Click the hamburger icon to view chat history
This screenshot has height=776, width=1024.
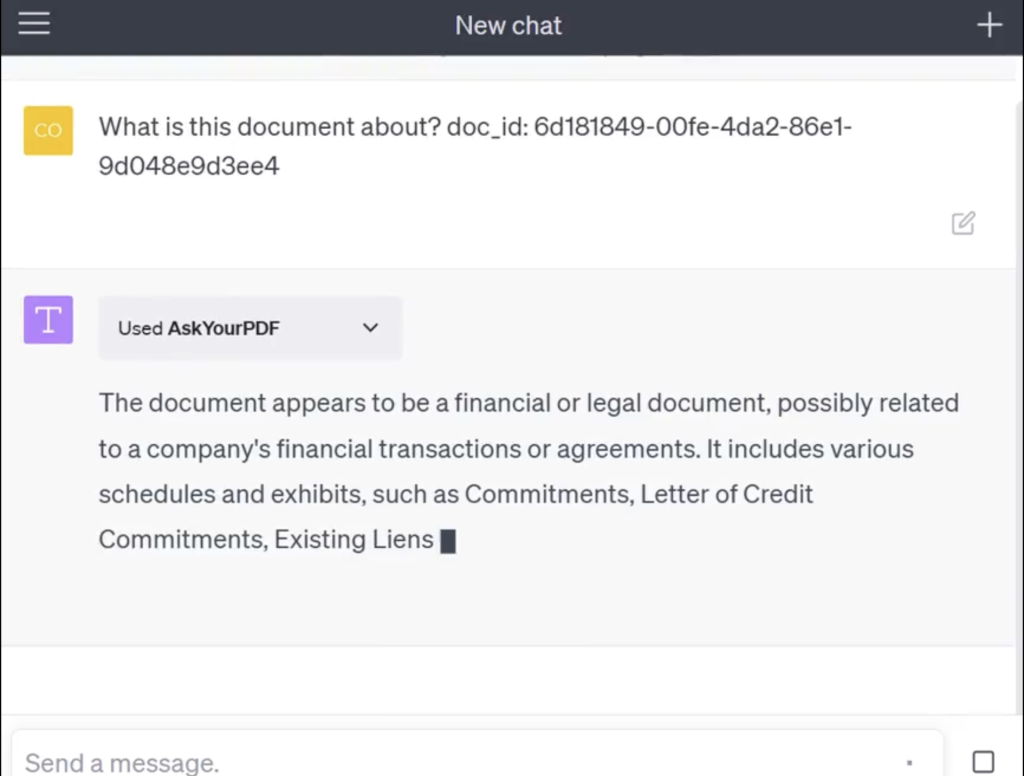coord(34,24)
